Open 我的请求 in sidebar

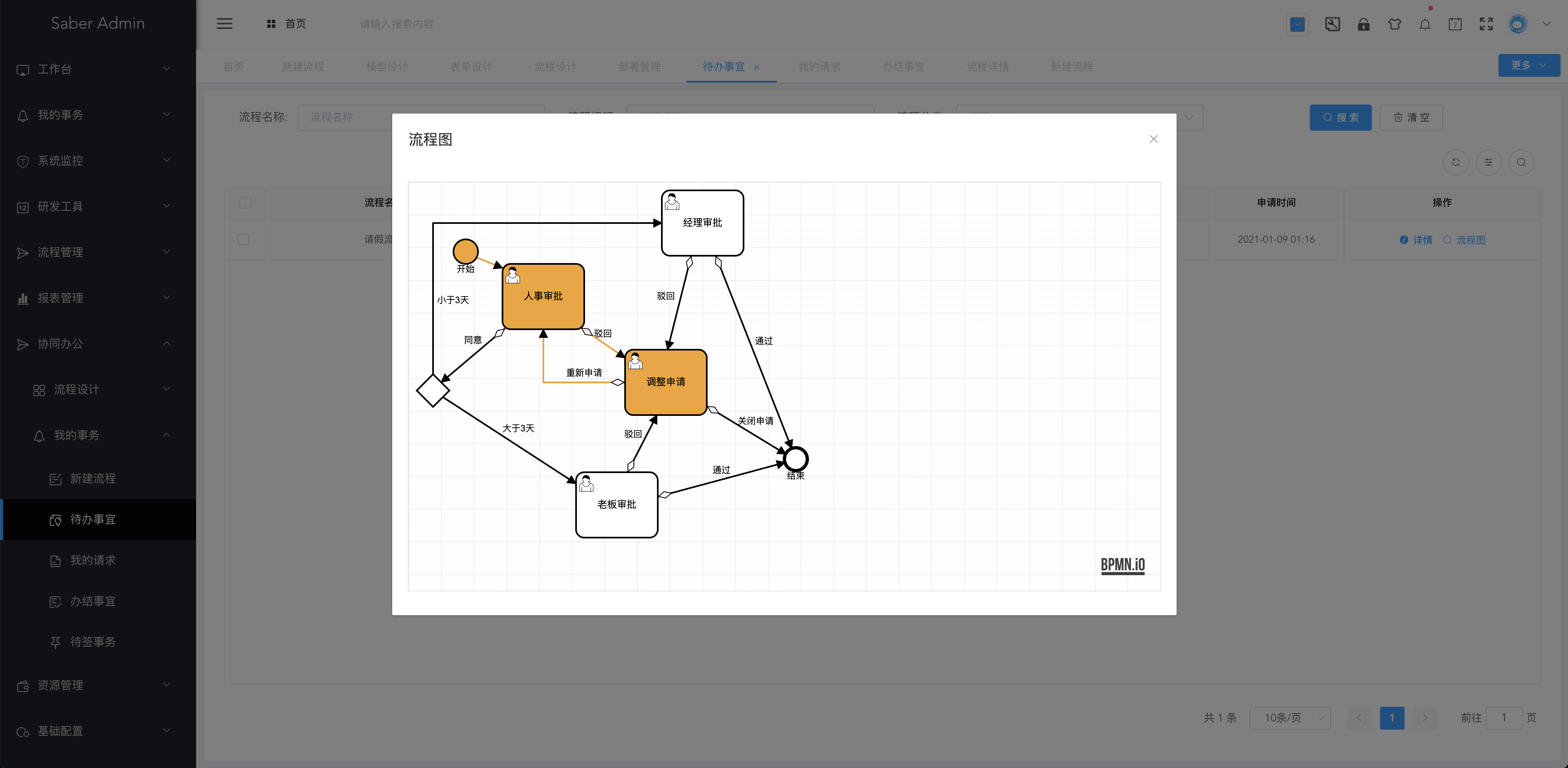click(98, 560)
